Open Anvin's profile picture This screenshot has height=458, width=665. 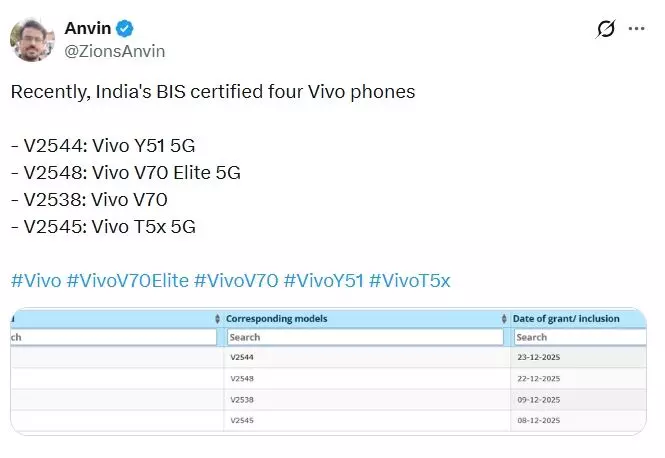(32, 39)
